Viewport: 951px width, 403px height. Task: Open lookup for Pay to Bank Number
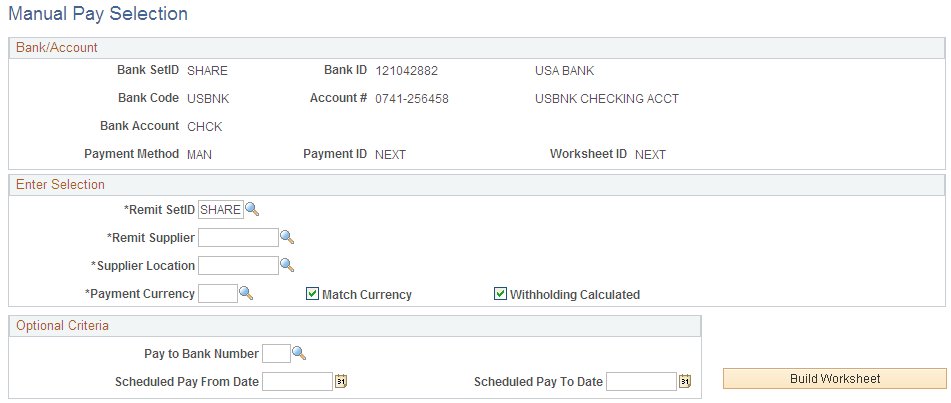299,353
